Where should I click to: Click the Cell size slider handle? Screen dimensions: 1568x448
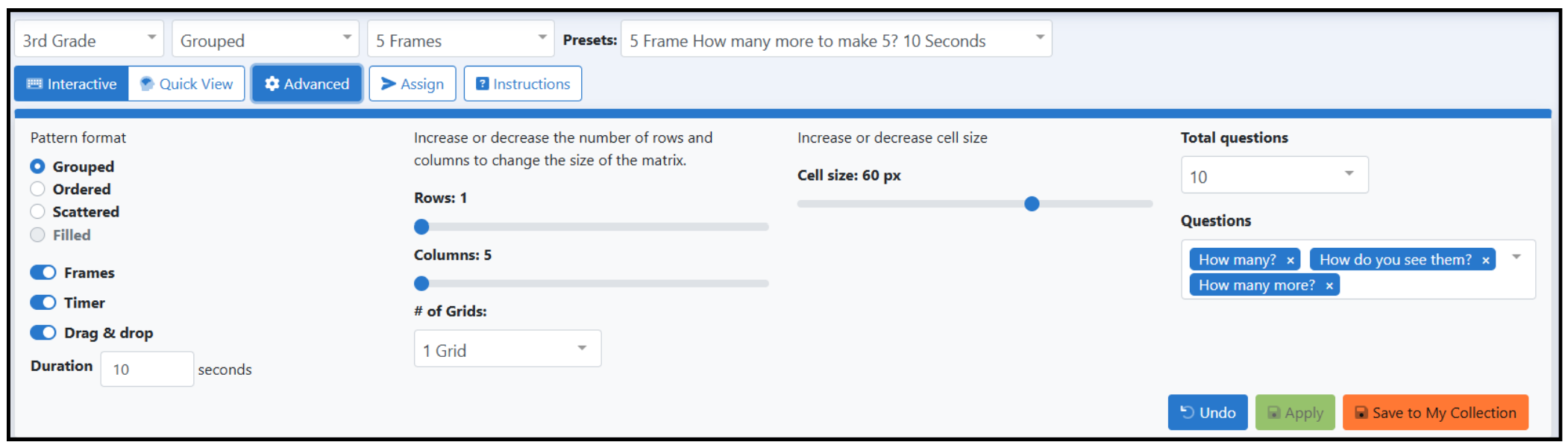point(1032,204)
